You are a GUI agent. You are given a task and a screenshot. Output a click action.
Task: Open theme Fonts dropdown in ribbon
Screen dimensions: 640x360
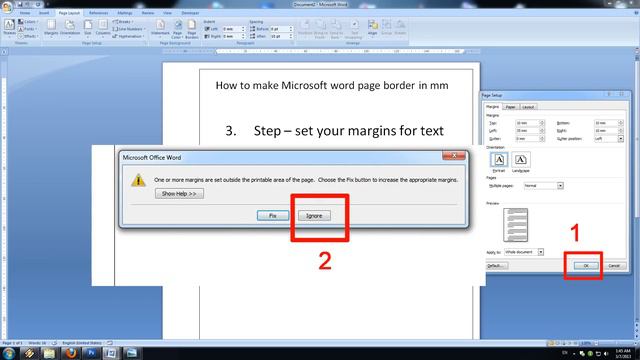point(27,29)
